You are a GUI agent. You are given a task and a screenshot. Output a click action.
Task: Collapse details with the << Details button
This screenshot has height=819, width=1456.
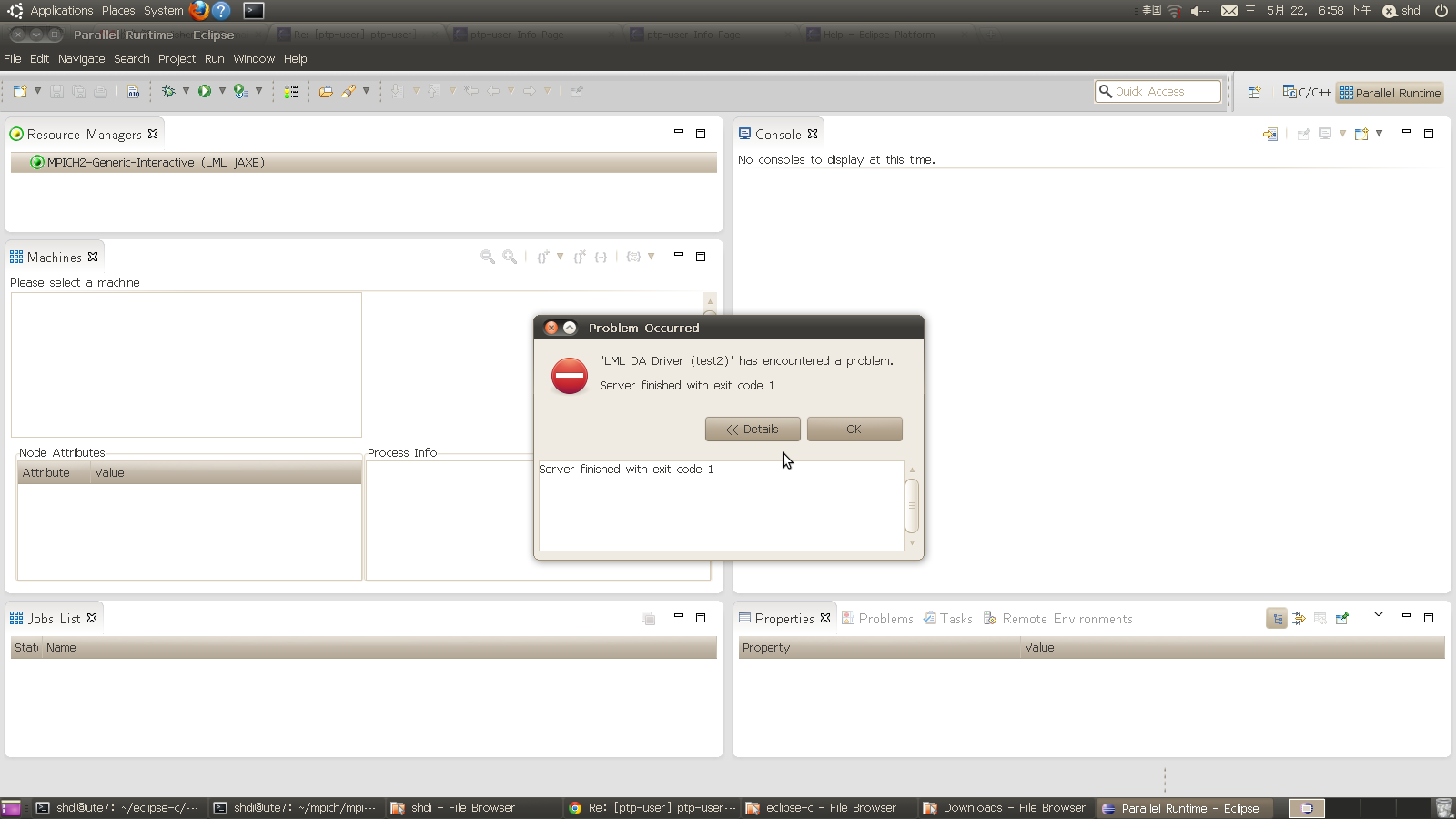[753, 429]
